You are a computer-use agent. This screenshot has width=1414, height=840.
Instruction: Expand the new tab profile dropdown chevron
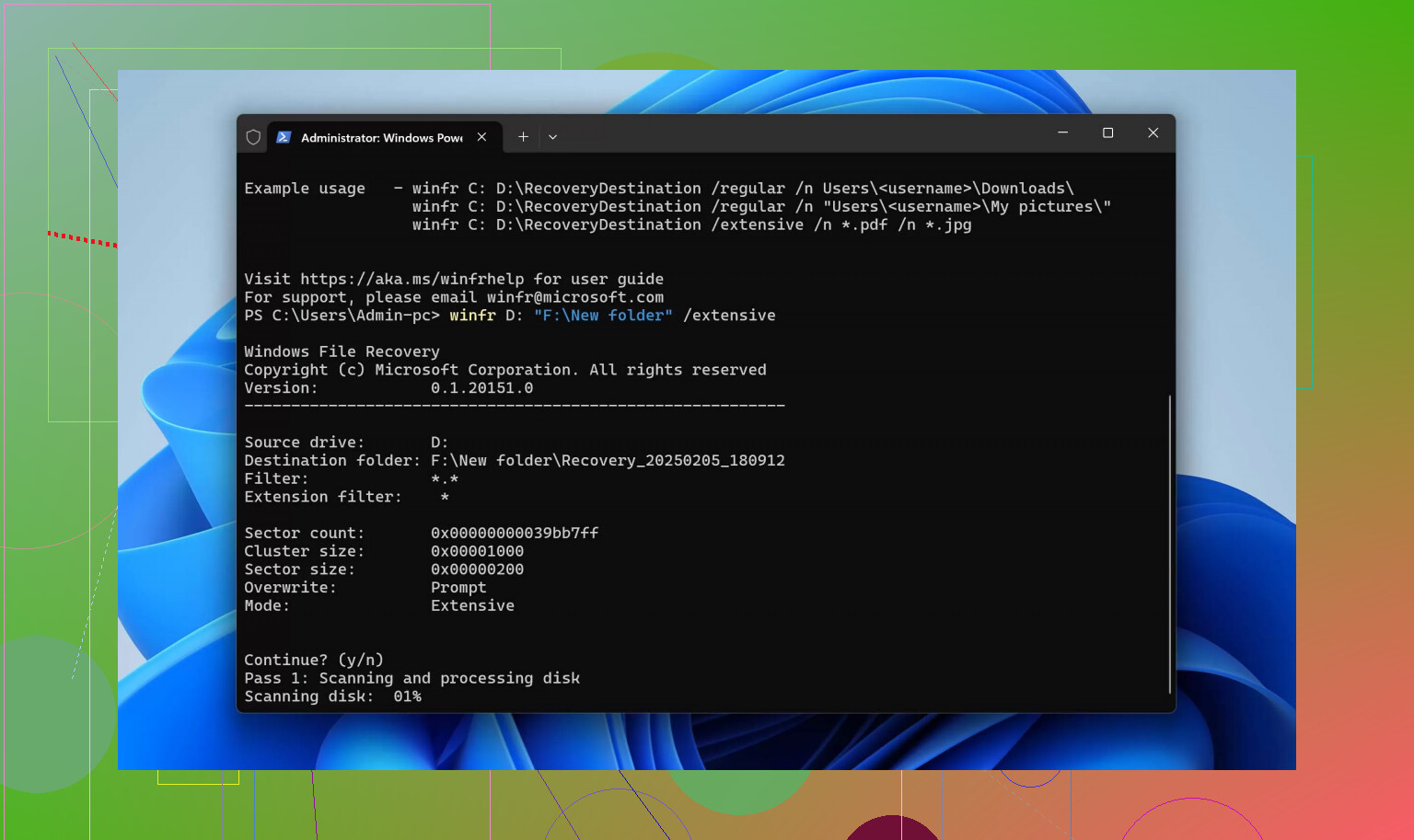(x=552, y=137)
